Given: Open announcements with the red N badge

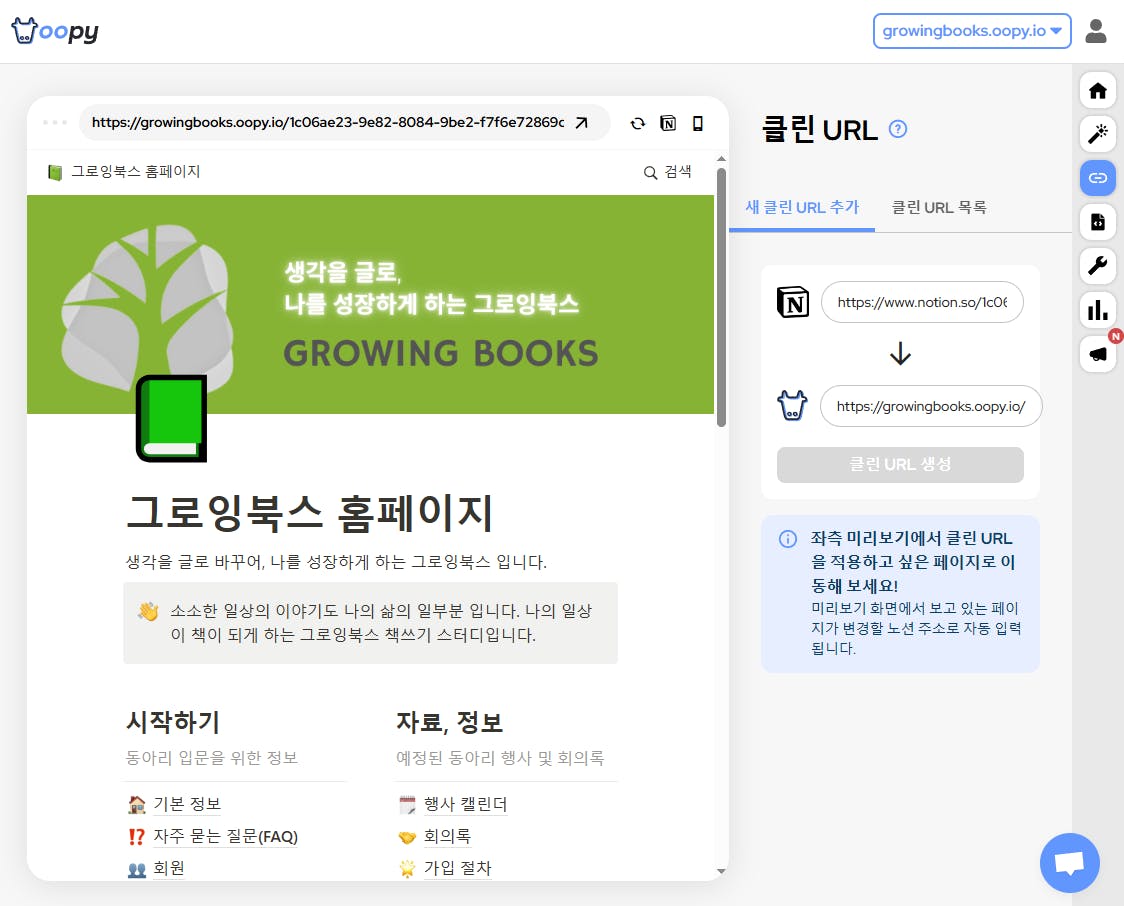Looking at the screenshot, I should click(1097, 354).
